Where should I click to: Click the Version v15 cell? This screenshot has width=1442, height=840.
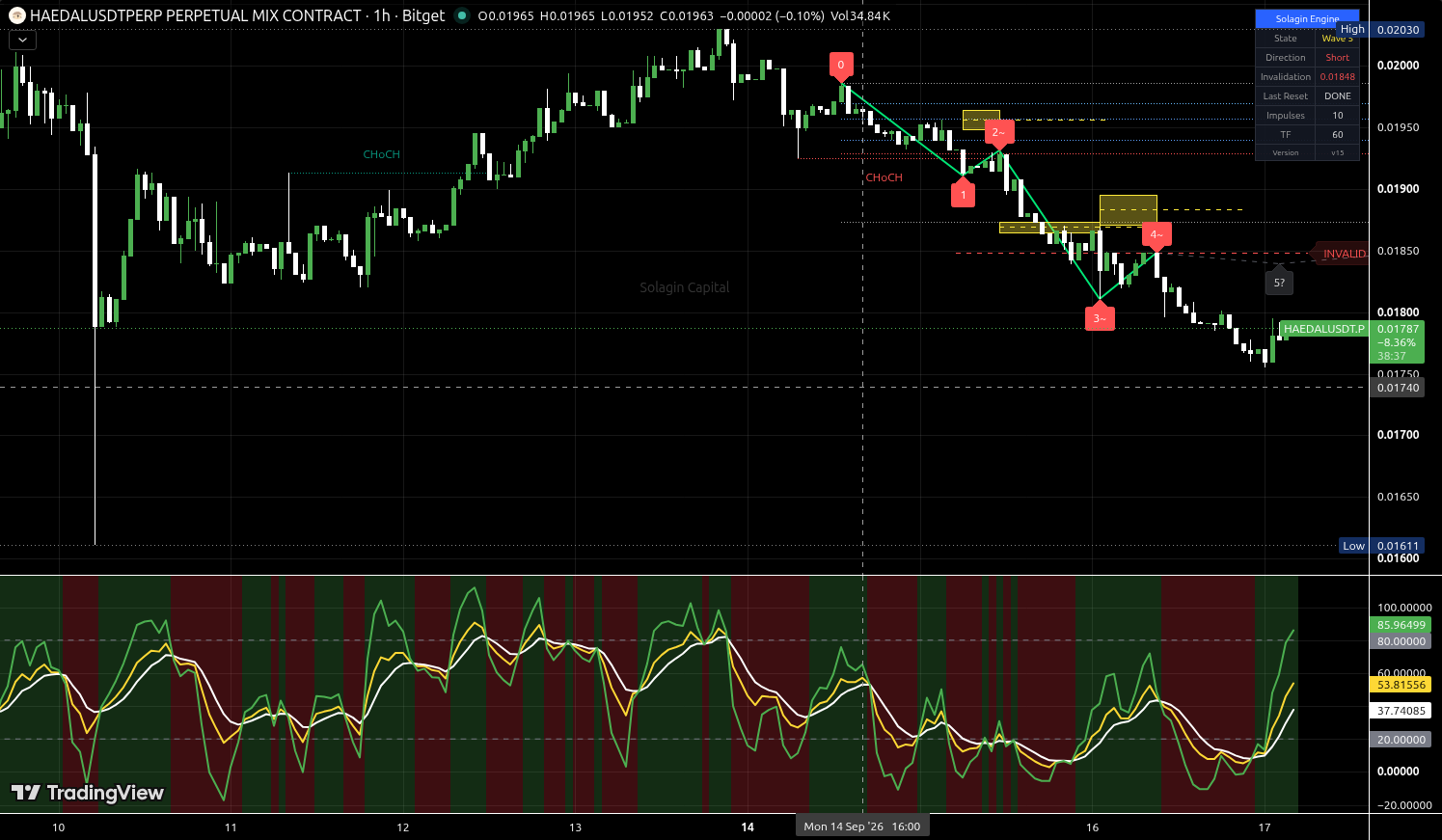pyautogui.click(x=1338, y=152)
